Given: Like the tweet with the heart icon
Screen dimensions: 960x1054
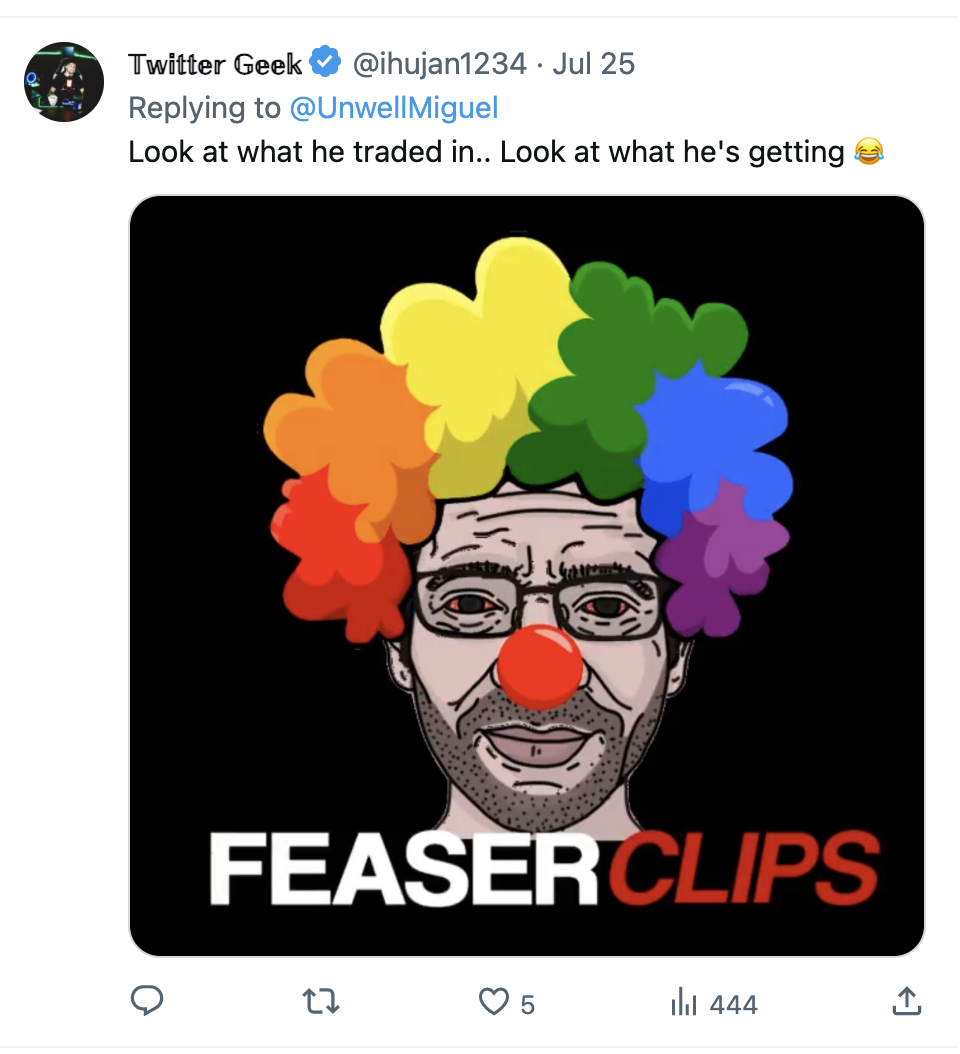Looking at the screenshot, I should [494, 1001].
